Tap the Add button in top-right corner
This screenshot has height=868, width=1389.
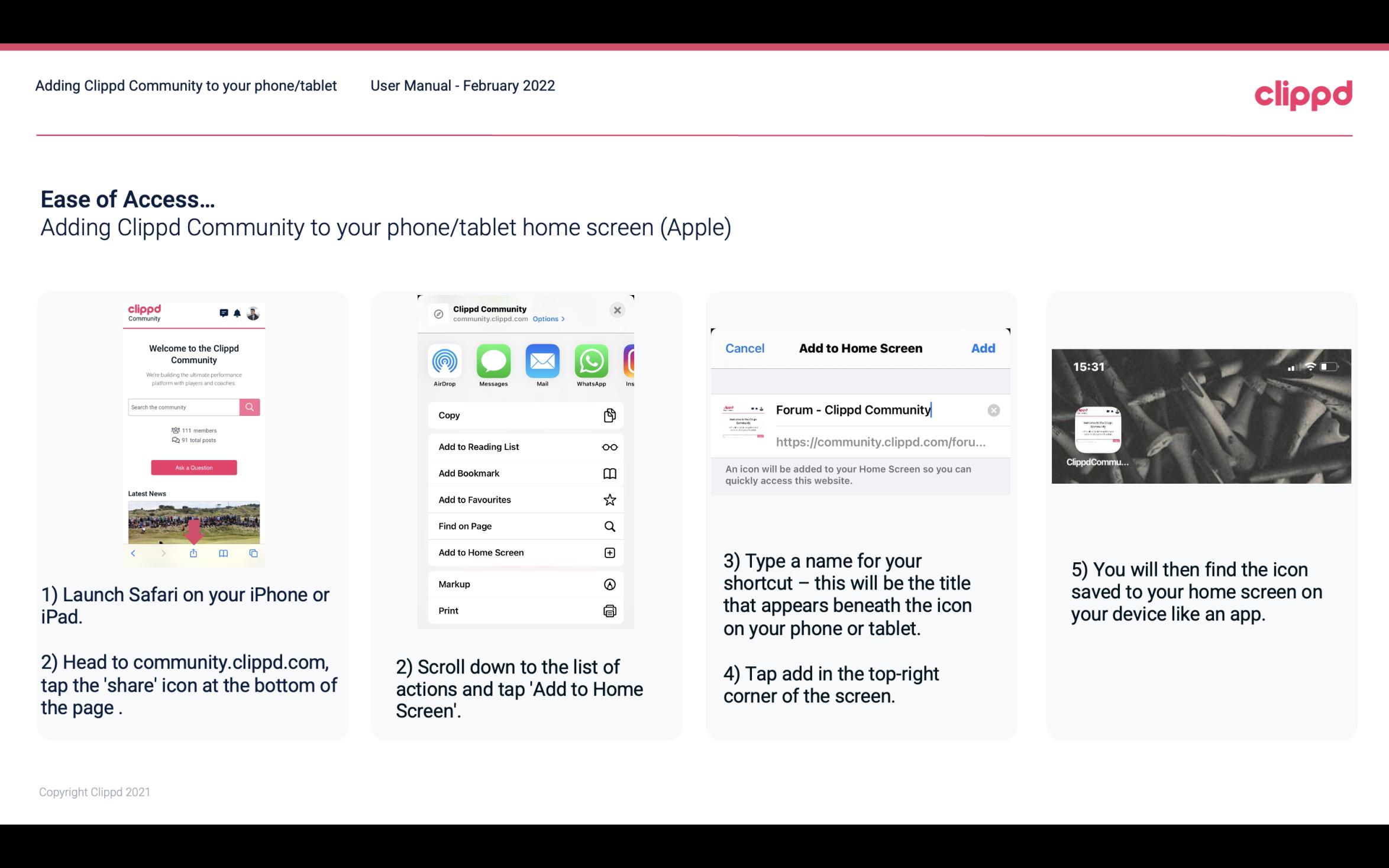[x=983, y=347]
